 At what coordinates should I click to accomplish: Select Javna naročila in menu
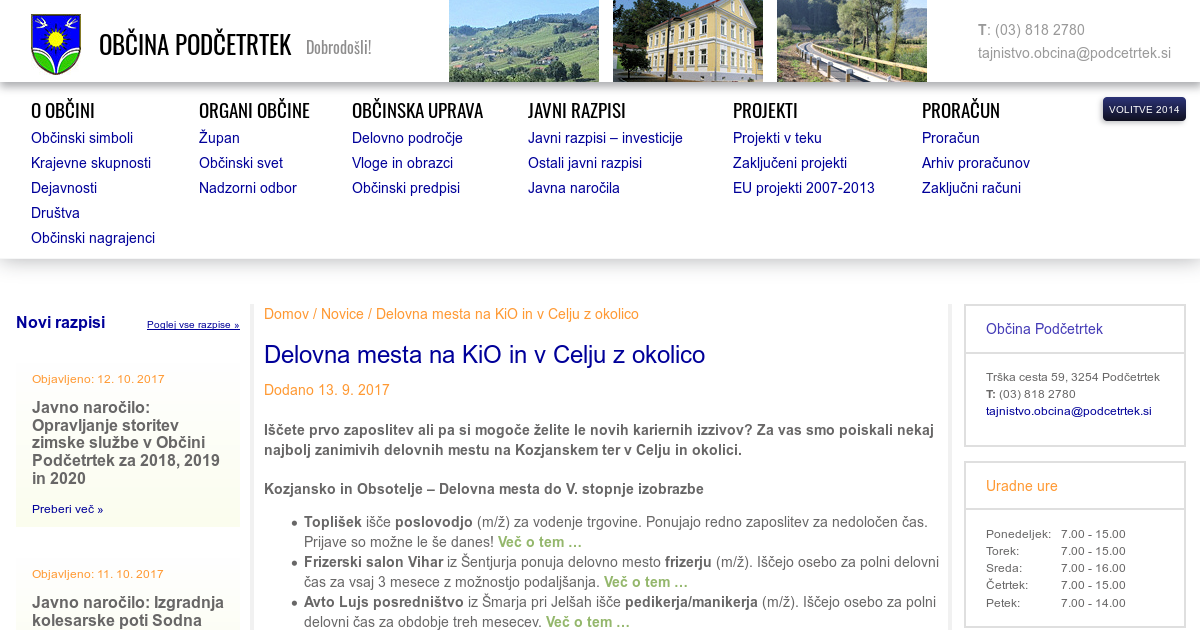[x=574, y=188]
